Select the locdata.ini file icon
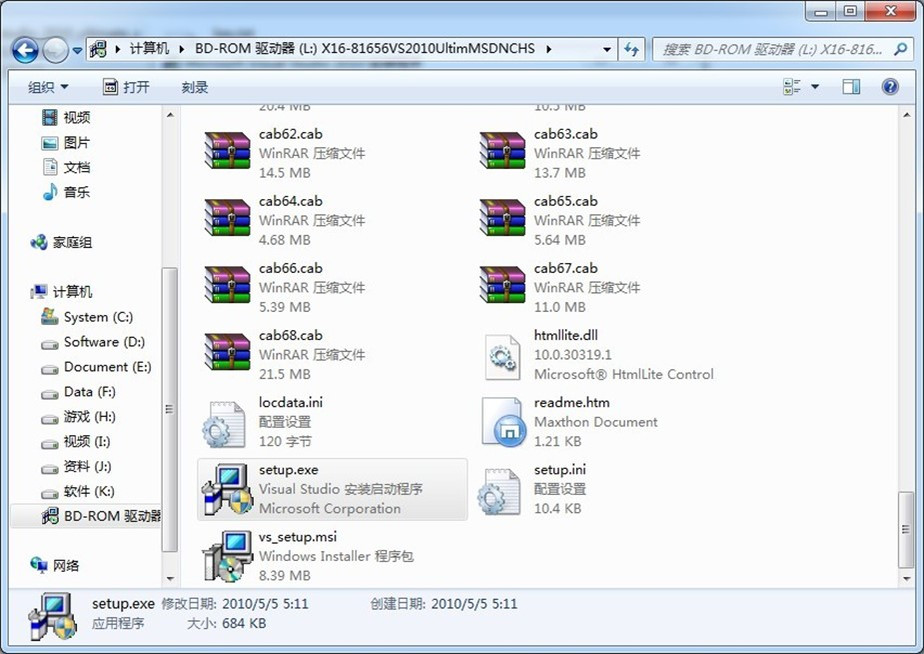Image resolution: width=924 pixels, height=654 pixels. pos(224,424)
